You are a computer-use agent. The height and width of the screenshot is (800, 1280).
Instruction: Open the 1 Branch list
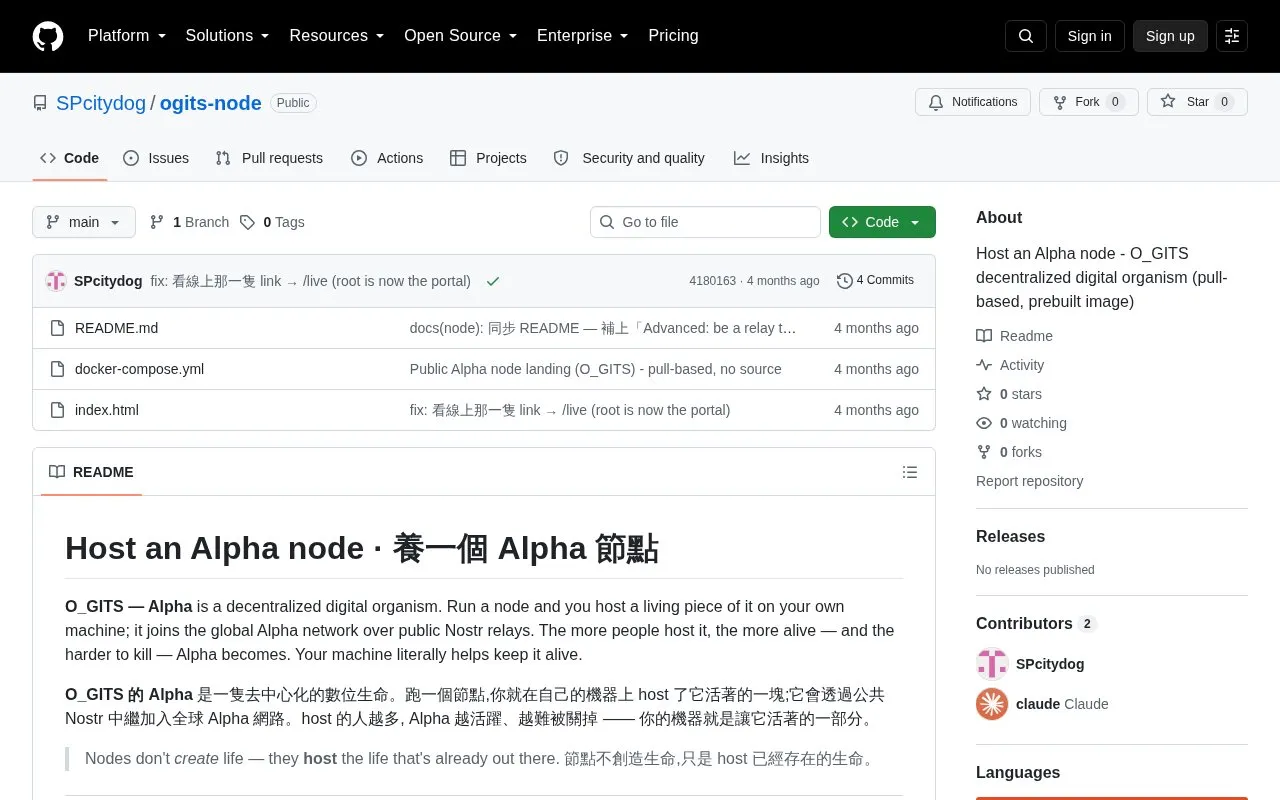pos(189,222)
